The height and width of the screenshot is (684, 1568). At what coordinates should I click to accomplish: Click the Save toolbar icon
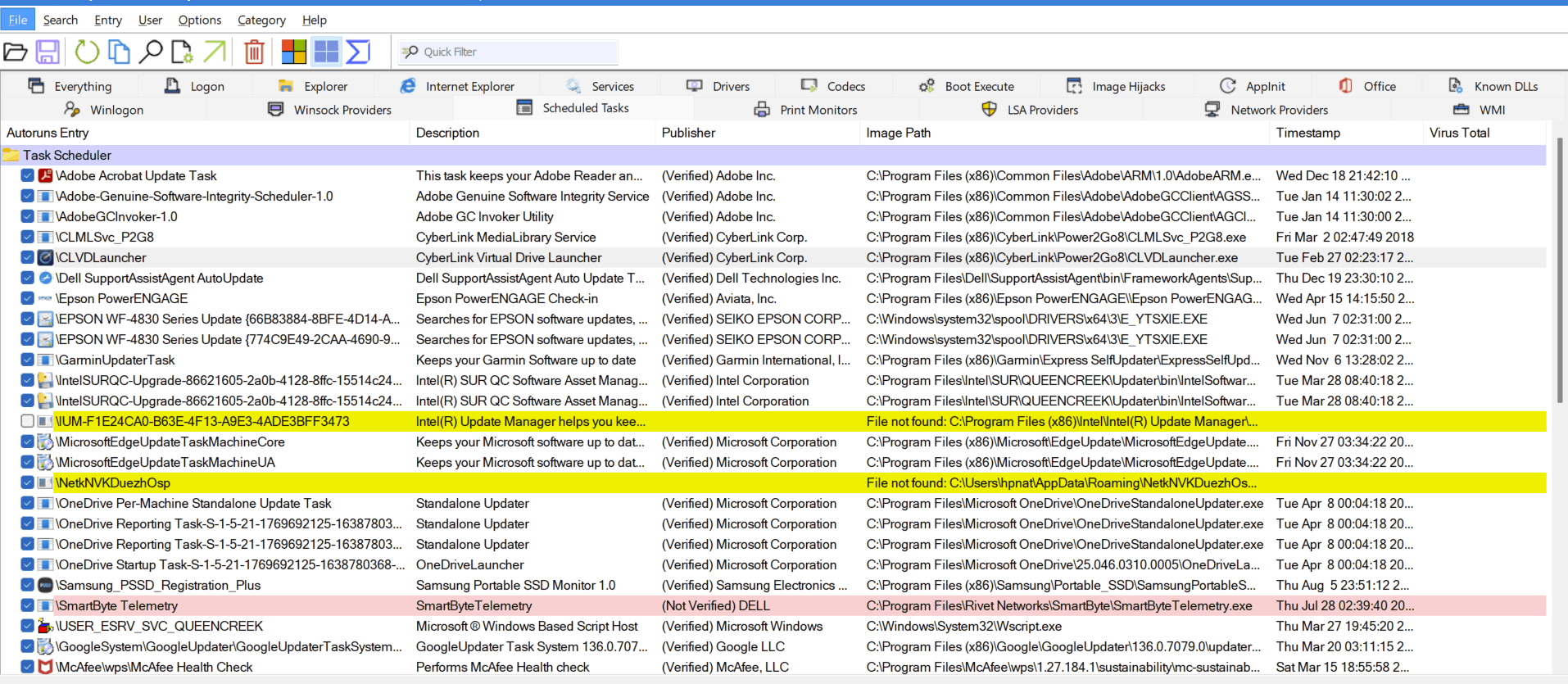pos(48,52)
